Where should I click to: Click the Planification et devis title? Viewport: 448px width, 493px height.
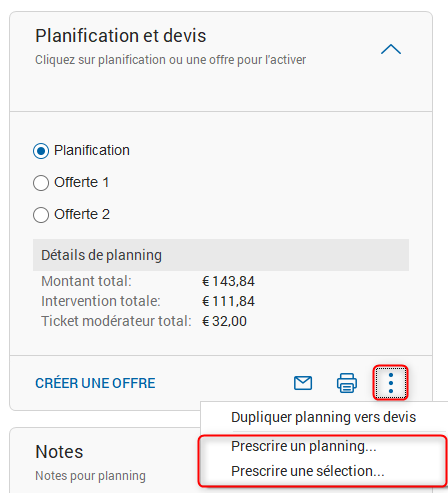pos(121,36)
